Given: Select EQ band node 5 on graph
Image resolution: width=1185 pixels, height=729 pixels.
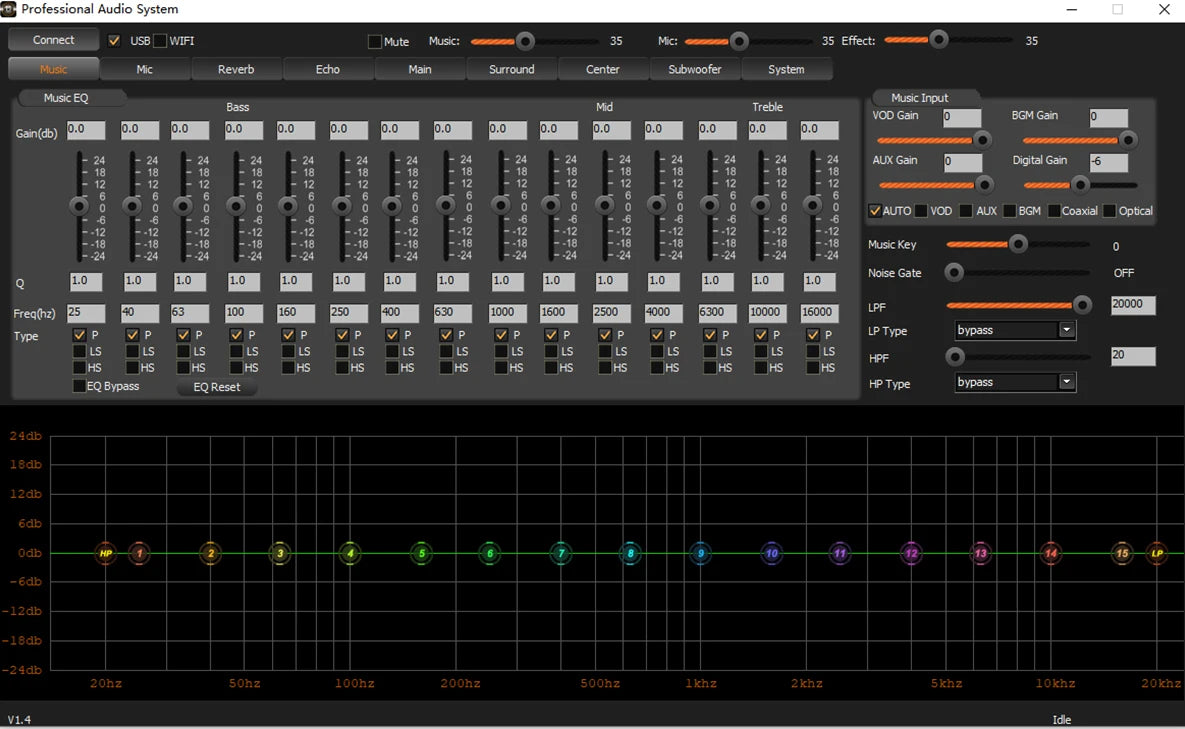Looking at the screenshot, I should [x=422, y=553].
